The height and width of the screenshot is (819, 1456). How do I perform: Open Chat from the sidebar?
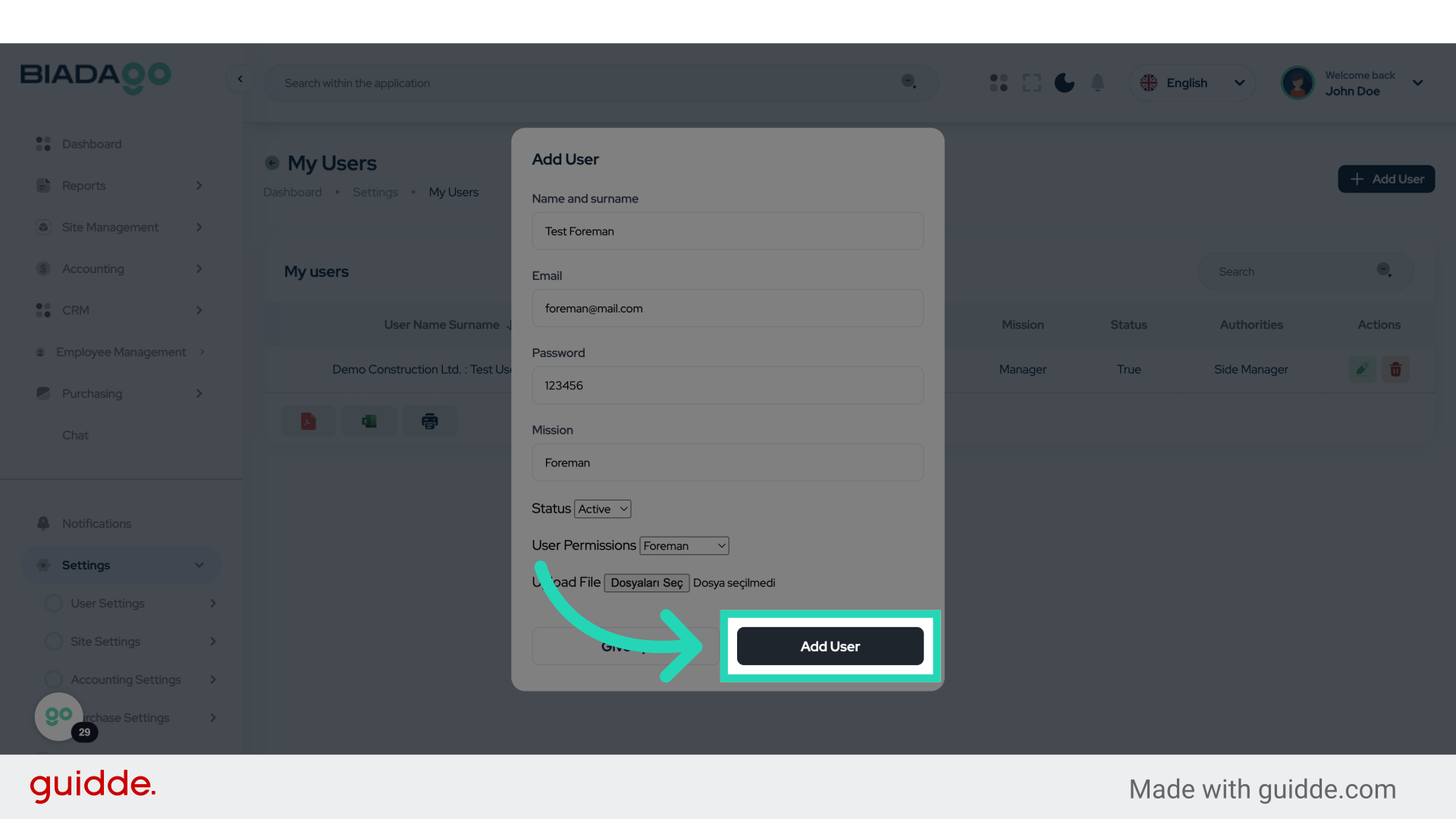click(x=75, y=435)
